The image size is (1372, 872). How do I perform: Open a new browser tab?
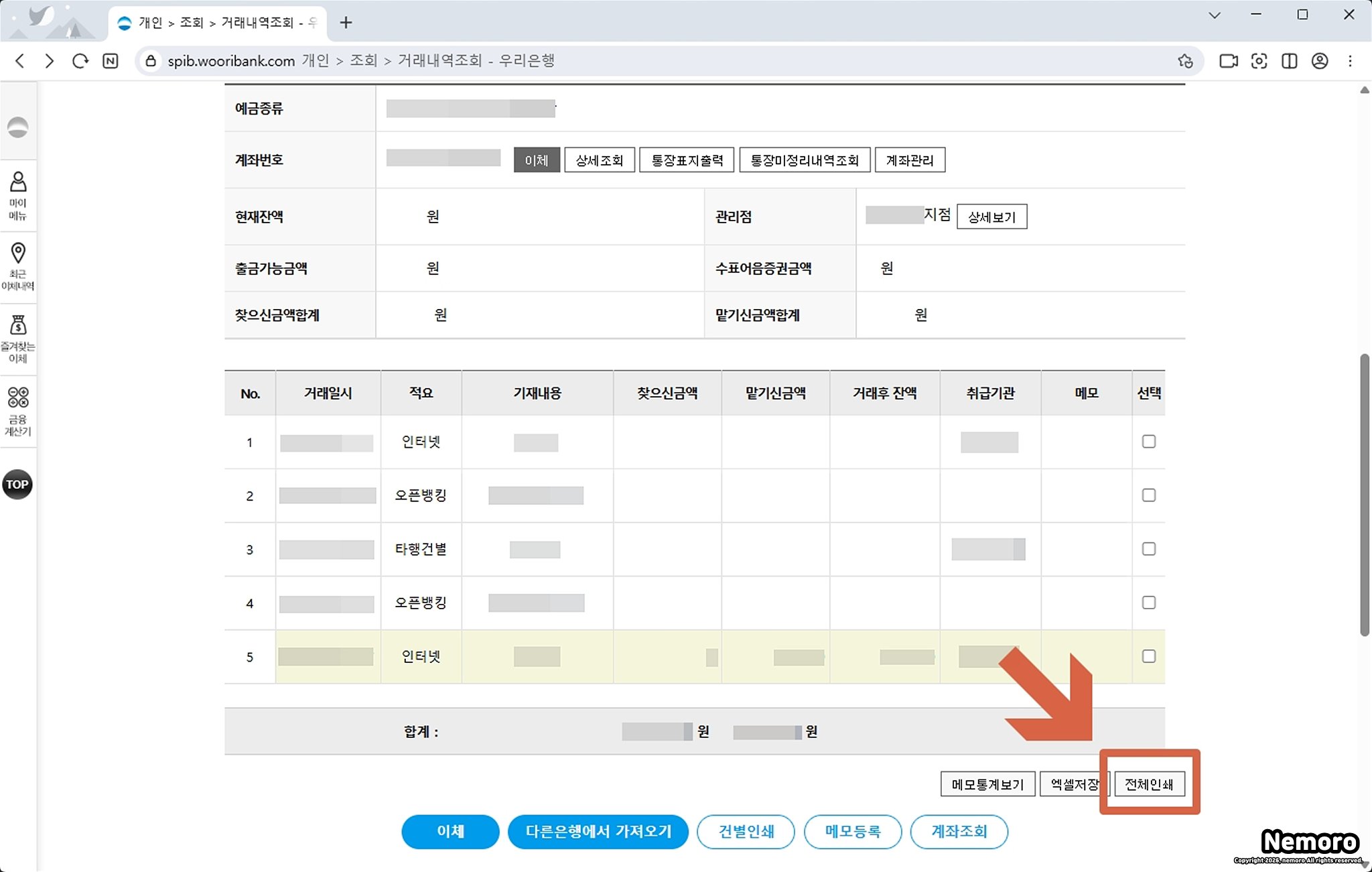point(346,23)
